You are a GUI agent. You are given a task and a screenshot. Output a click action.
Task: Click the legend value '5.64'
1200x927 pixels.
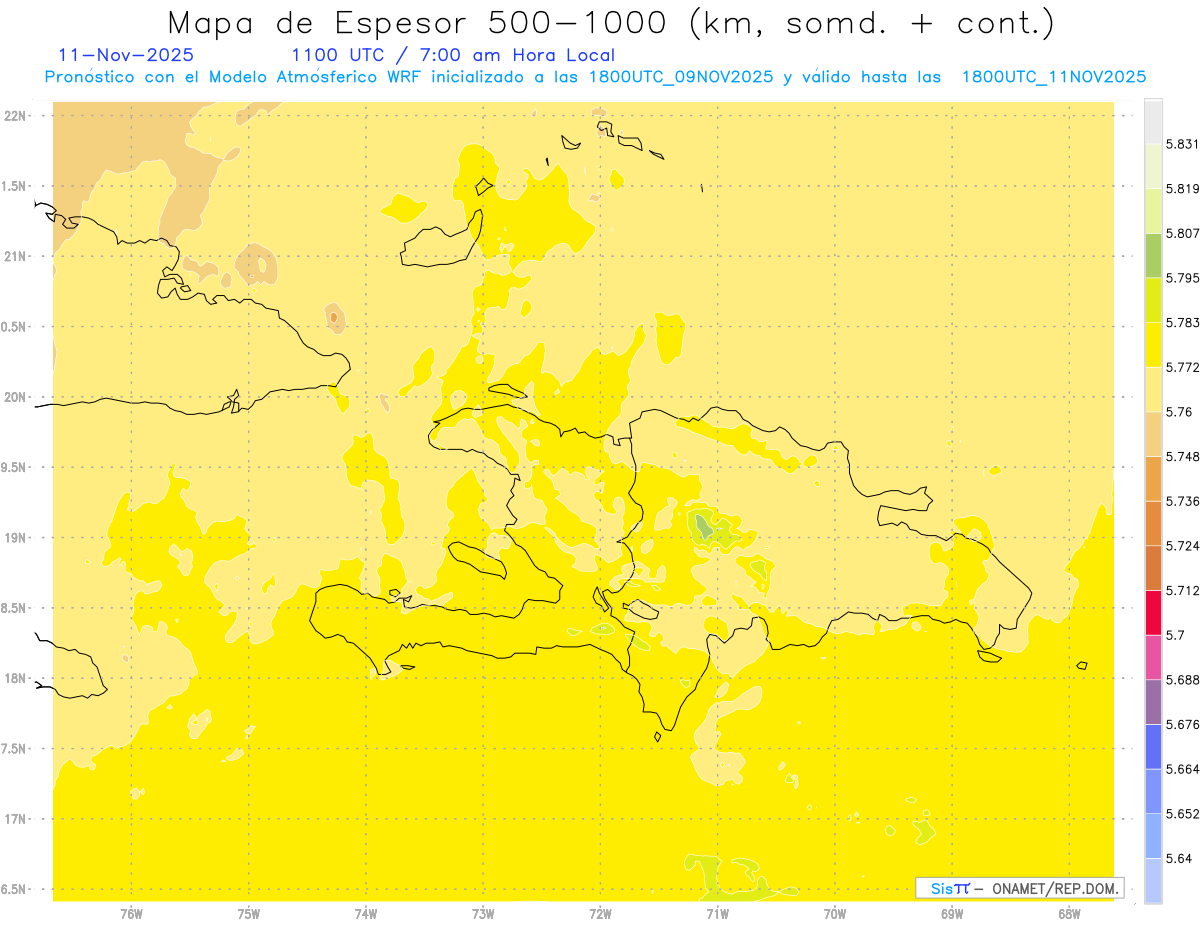coord(1179,858)
